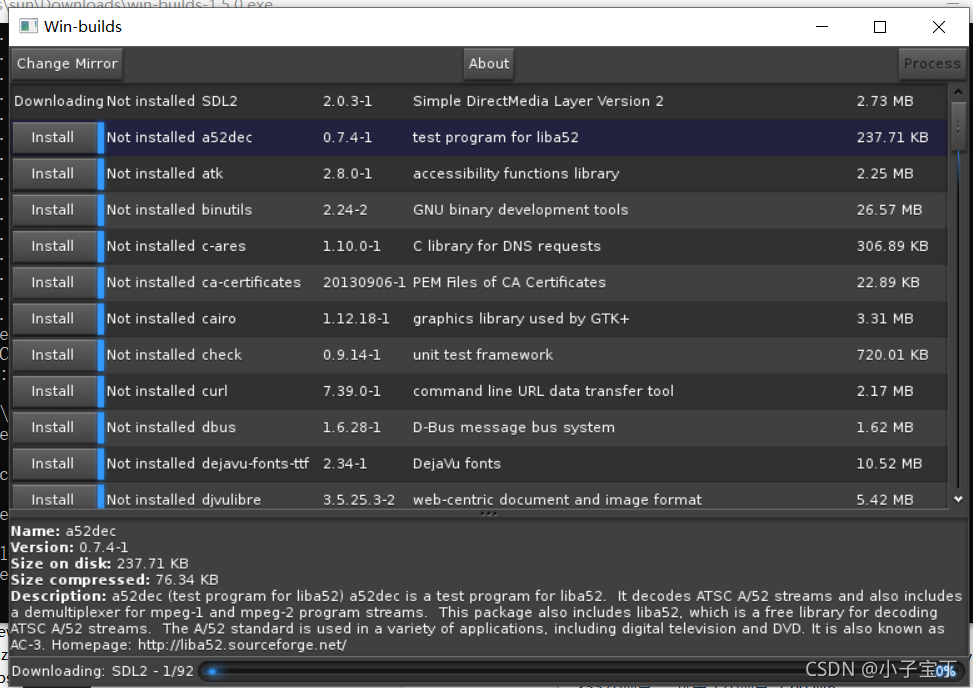Viewport: 973px width, 688px height.
Task: Click description 'DejaVu fonts'
Action: click(x=457, y=464)
